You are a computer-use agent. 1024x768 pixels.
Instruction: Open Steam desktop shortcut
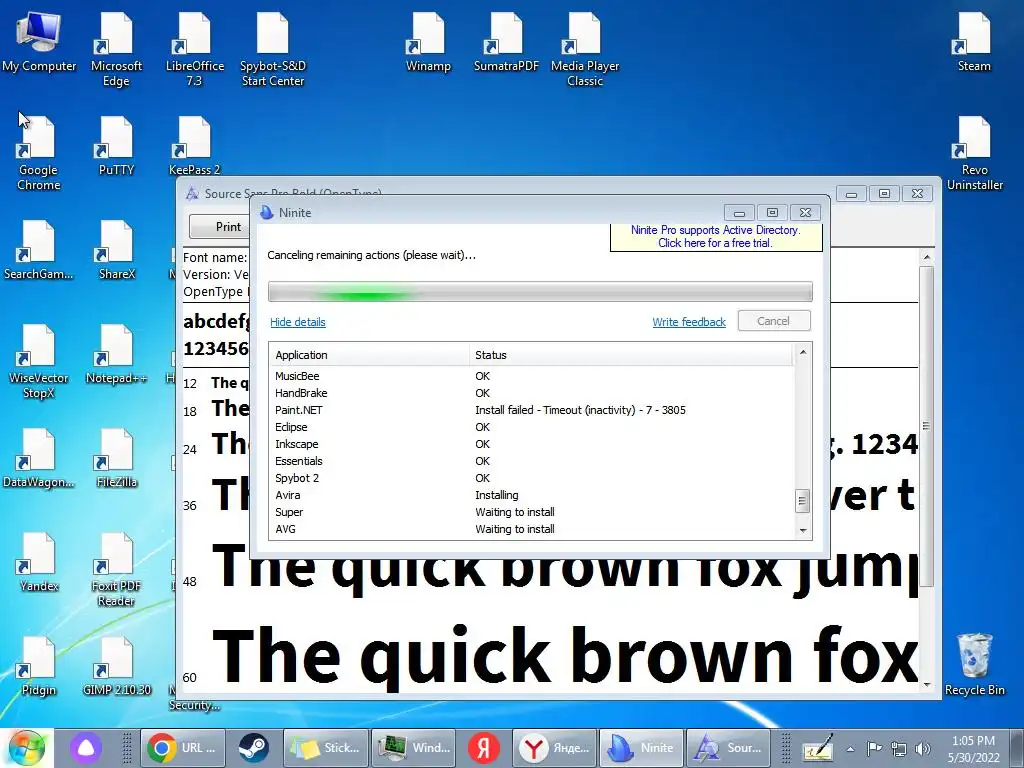pos(974,42)
